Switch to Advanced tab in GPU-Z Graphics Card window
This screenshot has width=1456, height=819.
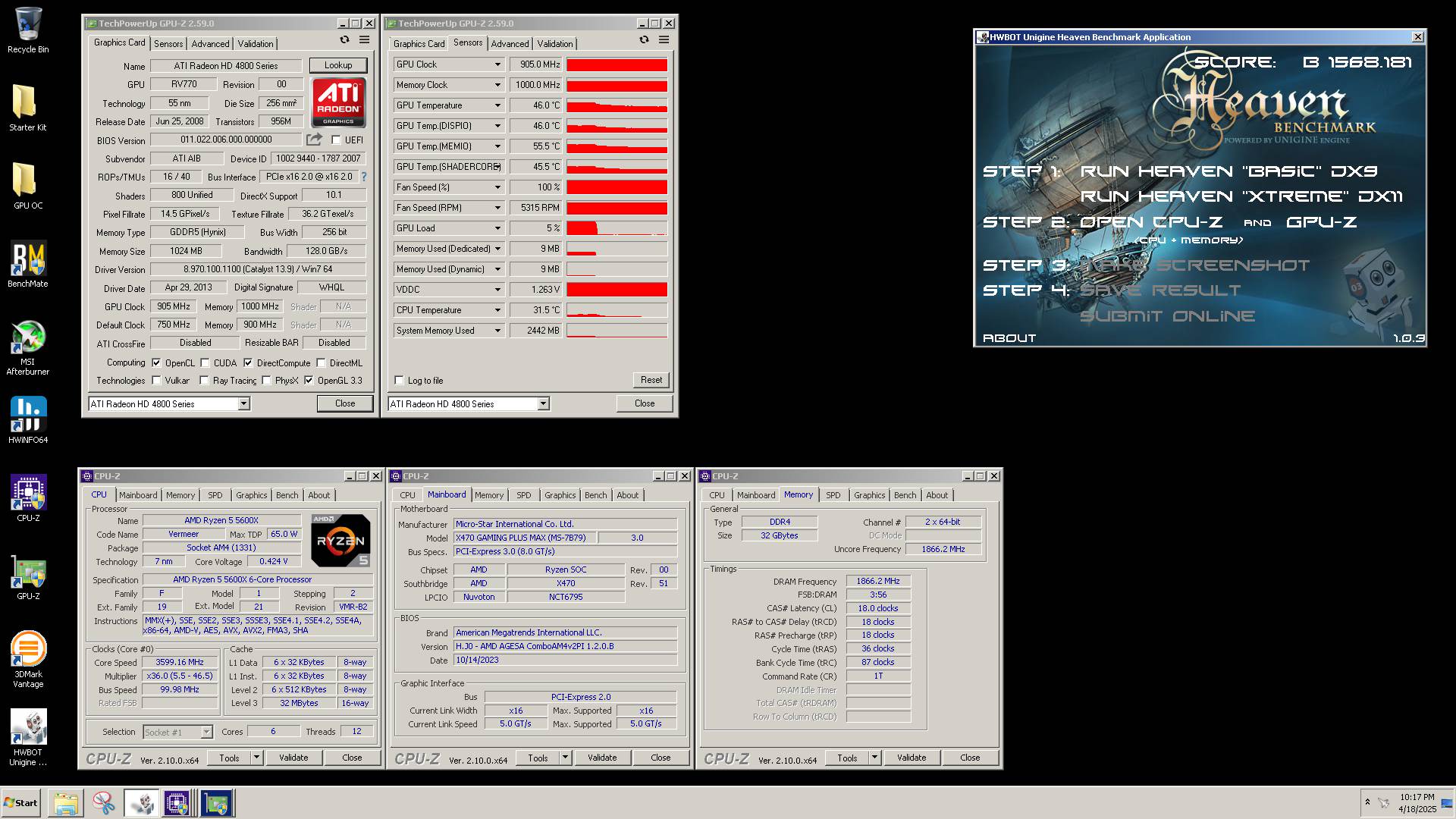click(x=210, y=44)
